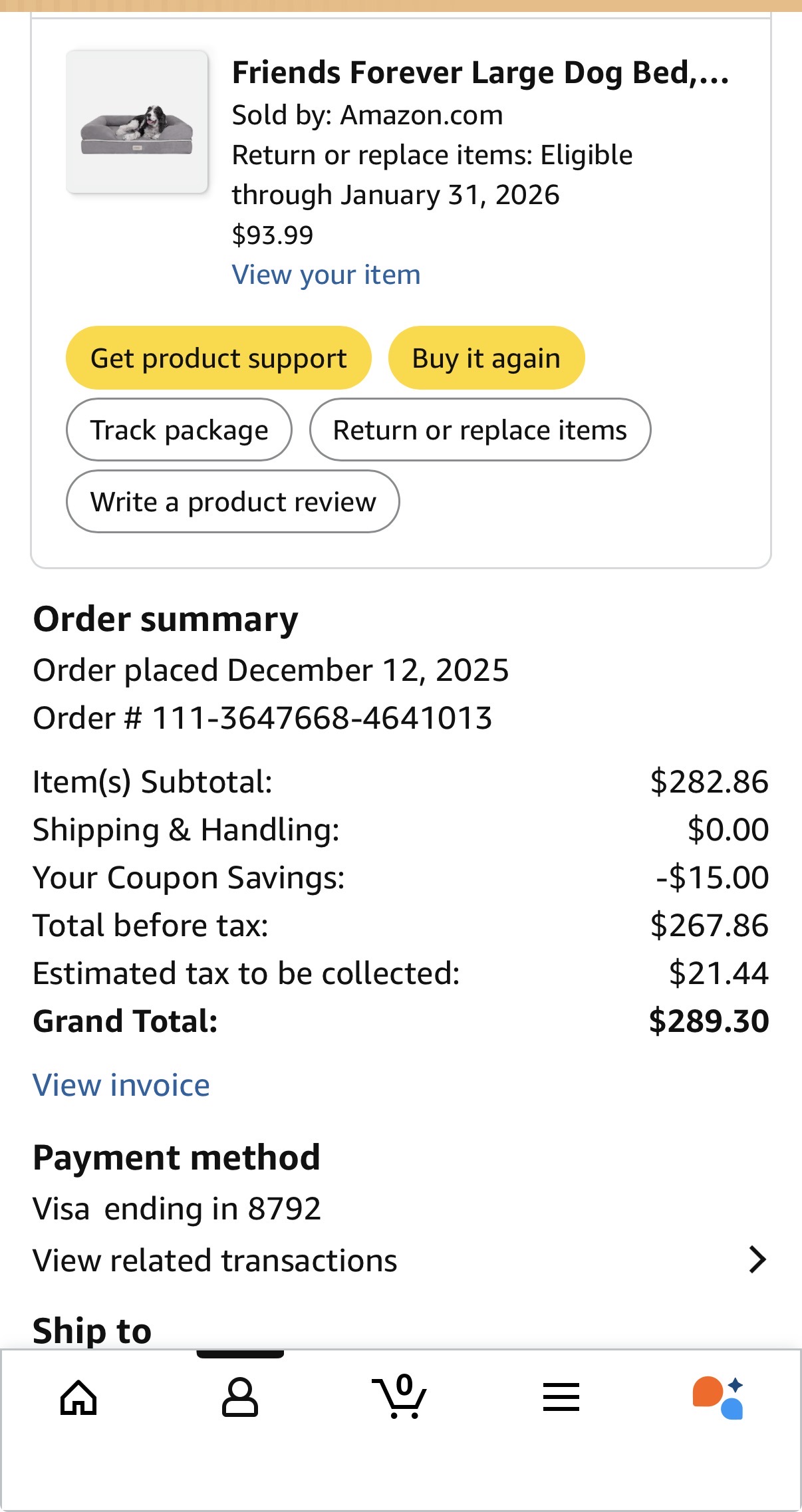Select Track package button

click(179, 430)
